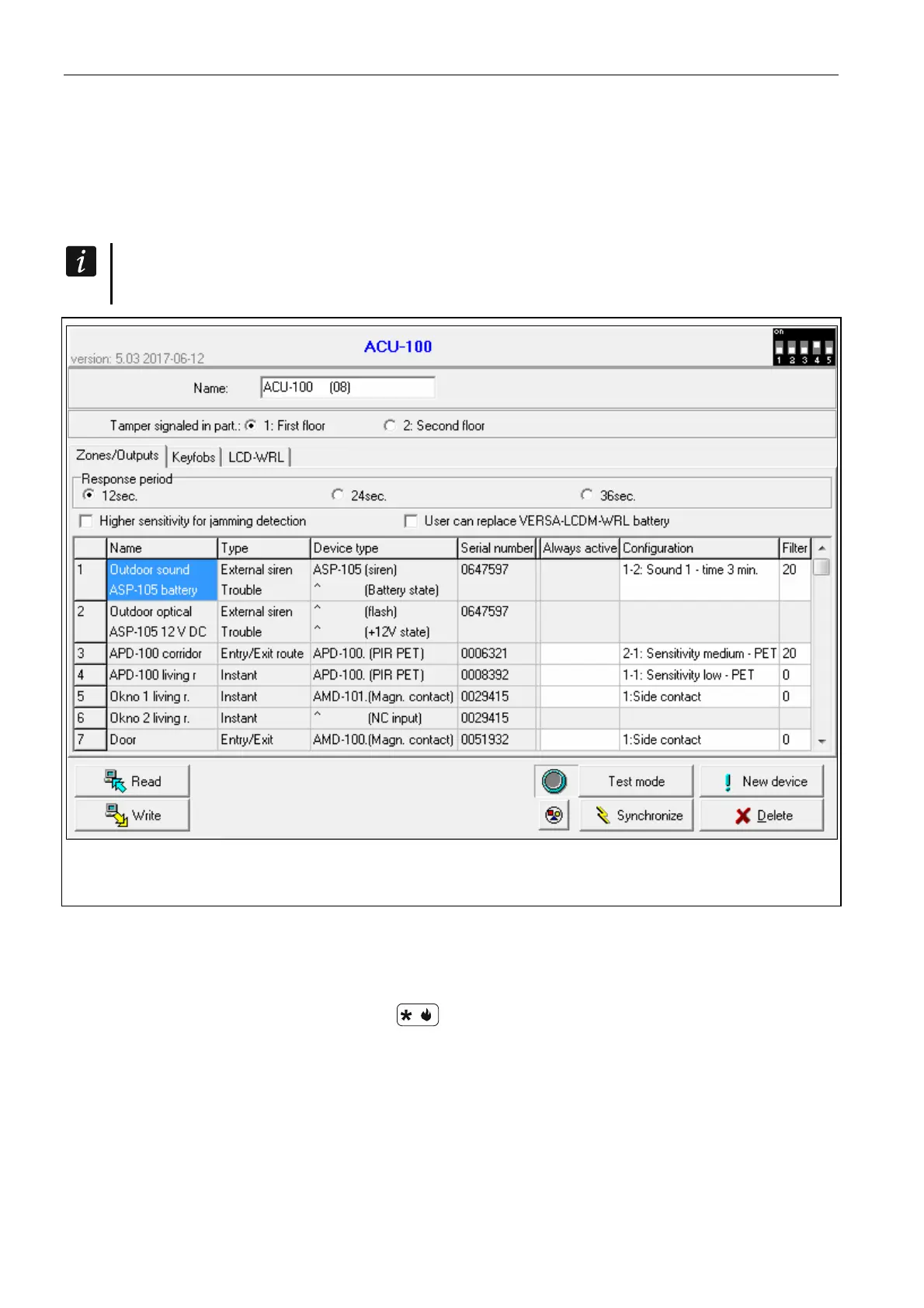Select tamper partition 1: First floor
Screen dimensions: 924x1308
(x=251, y=426)
